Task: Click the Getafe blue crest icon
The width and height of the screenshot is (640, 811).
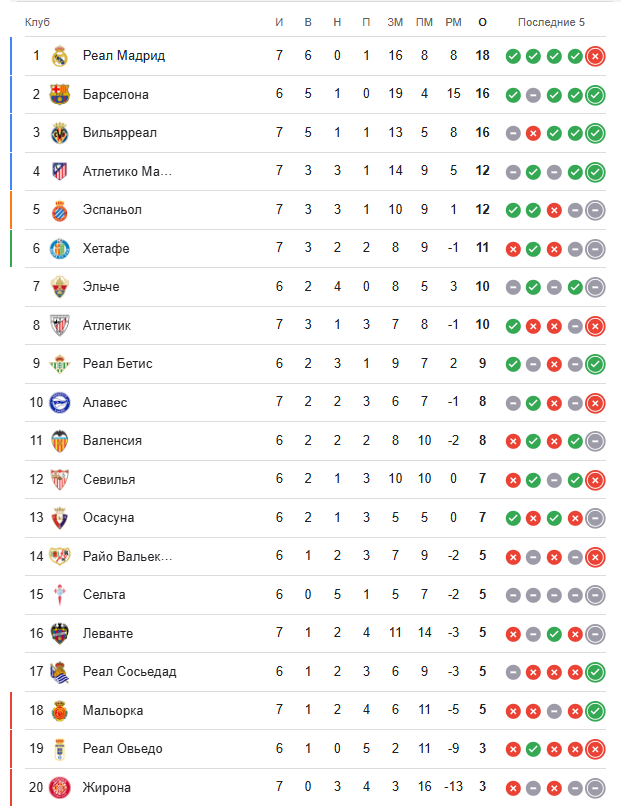Action: [60, 248]
